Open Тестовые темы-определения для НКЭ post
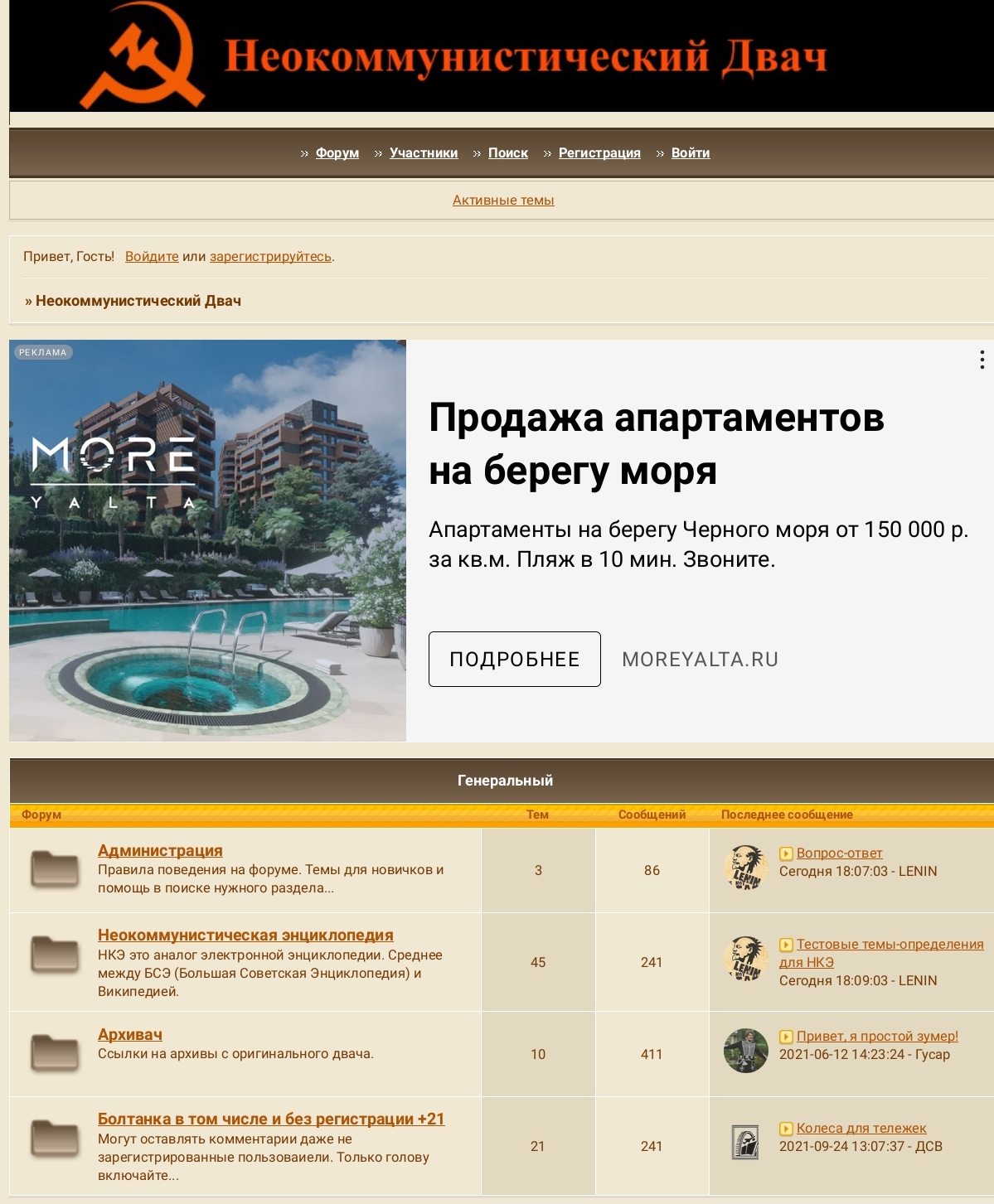The image size is (994, 1204). (881, 953)
